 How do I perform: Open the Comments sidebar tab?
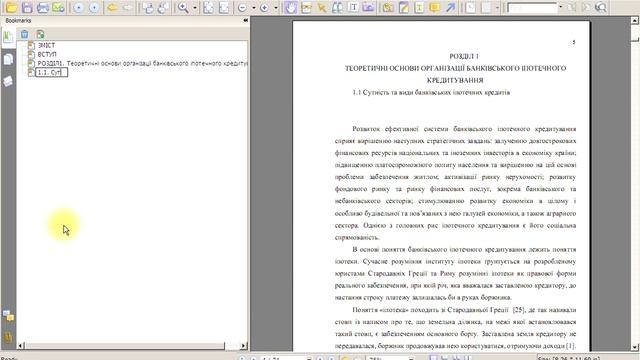click(8, 315)
